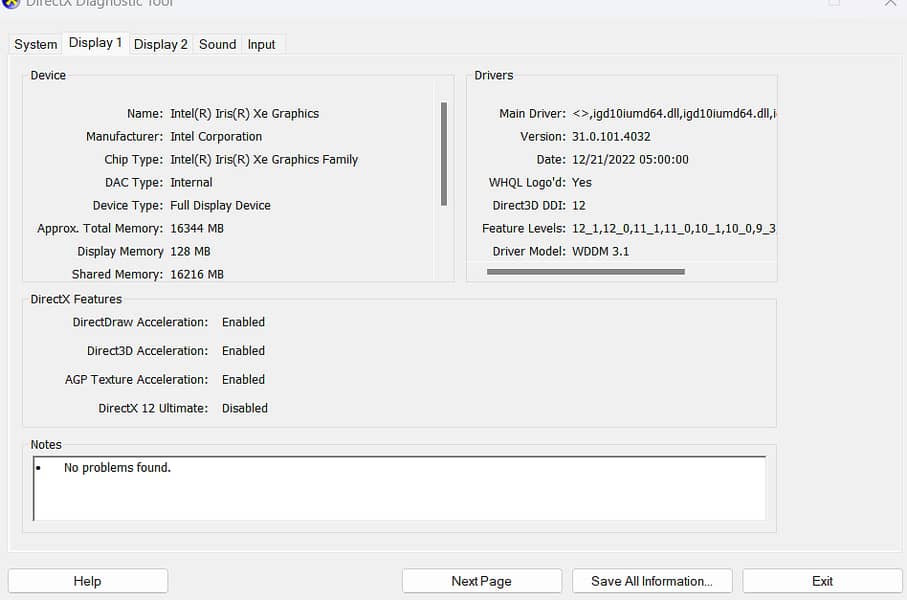The image size is (907, 600).
Task: Click the DirectX icon in the title bar
Action: point(9,3)
